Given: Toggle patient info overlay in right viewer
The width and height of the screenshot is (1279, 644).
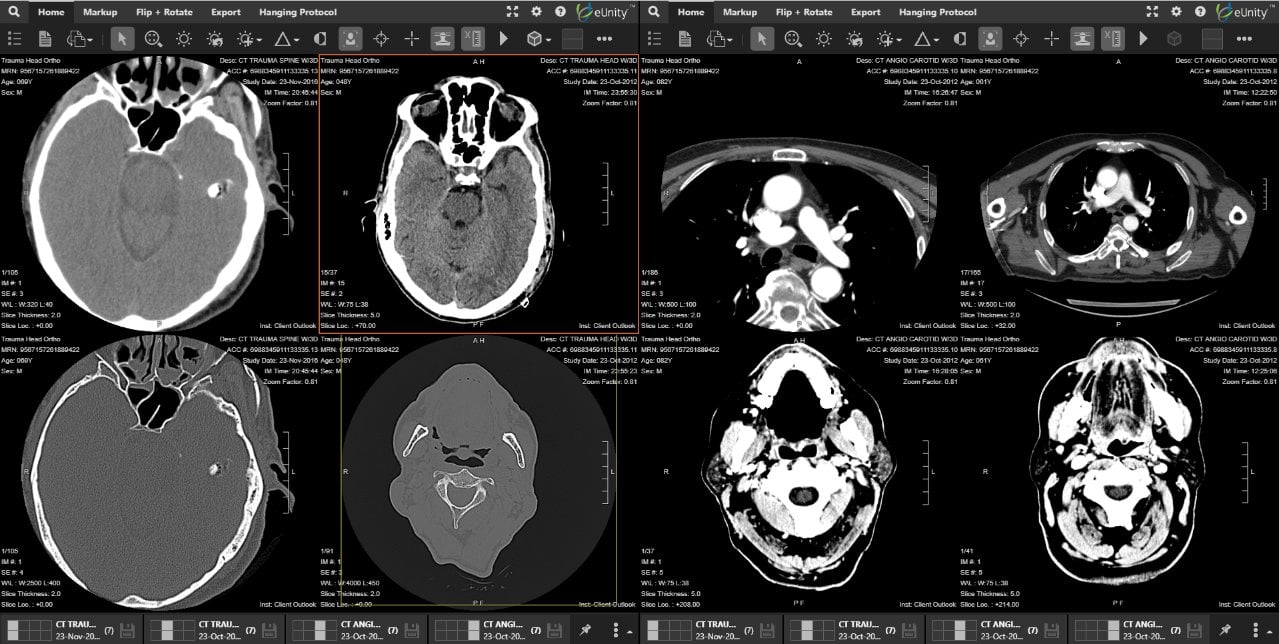Looking at the screenshot, I should [x=990, y=39].
